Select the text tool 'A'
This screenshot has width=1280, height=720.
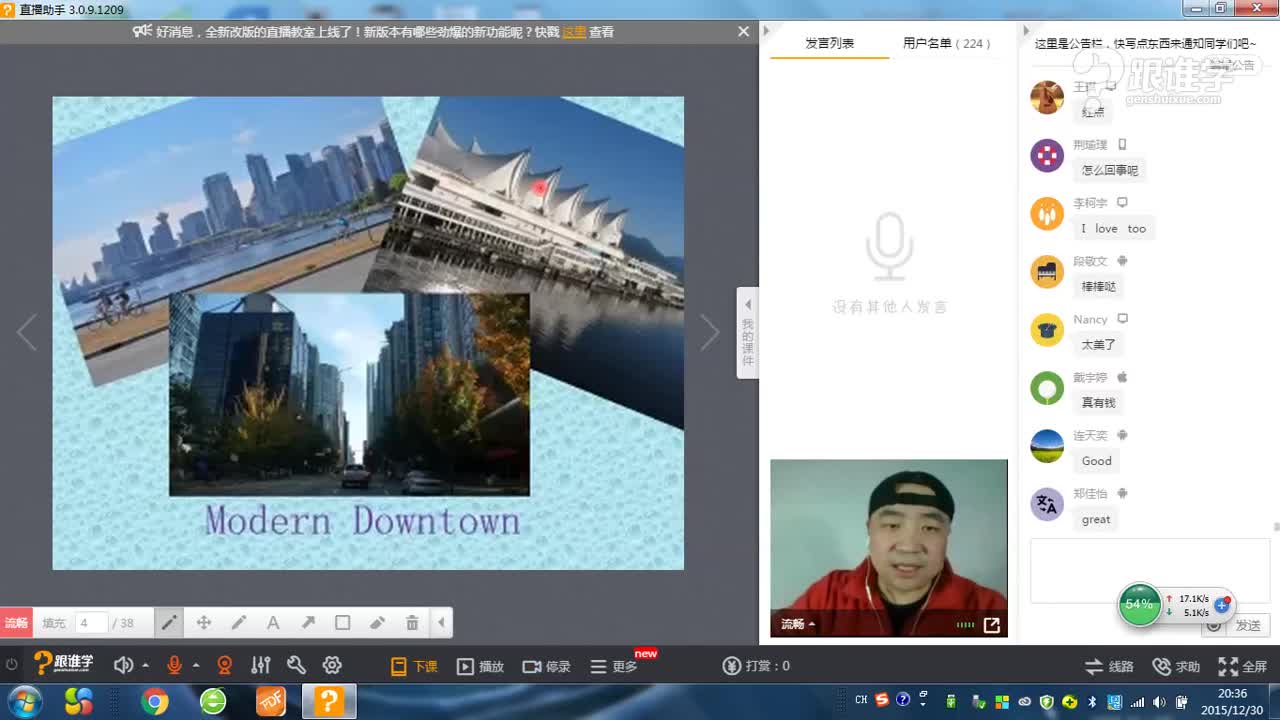click(x=273, y=623)
